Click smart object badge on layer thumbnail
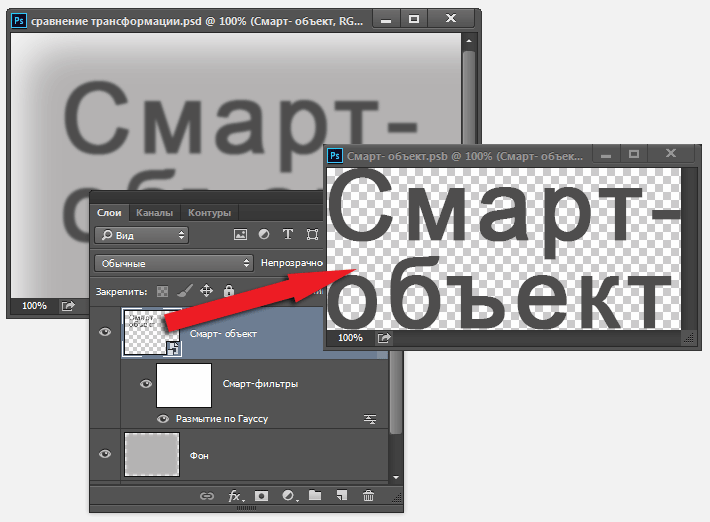710x522 pixels. click(173, 348)
